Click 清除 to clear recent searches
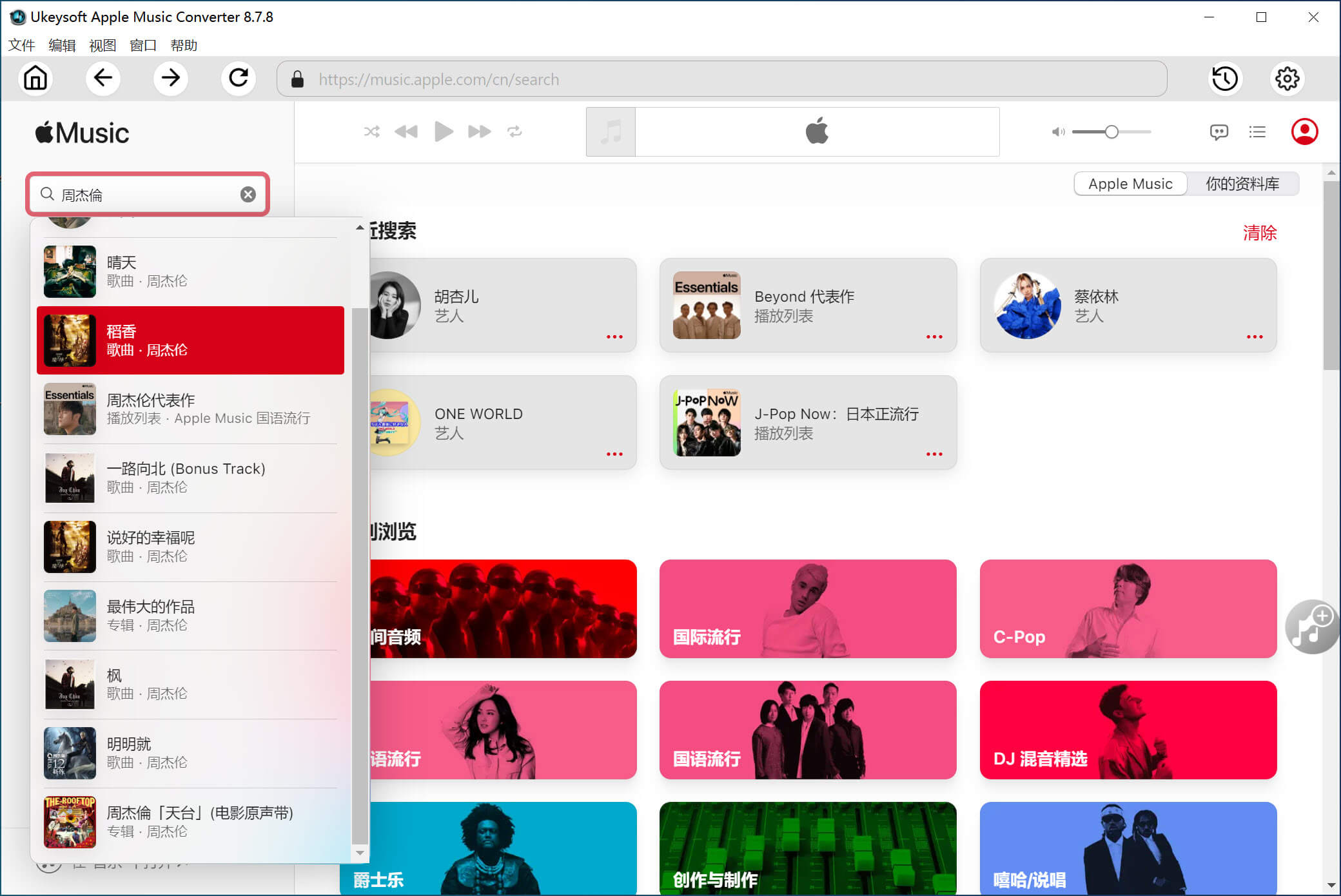The height and width of the screenshot is (896, 1341). point(1260,233)
